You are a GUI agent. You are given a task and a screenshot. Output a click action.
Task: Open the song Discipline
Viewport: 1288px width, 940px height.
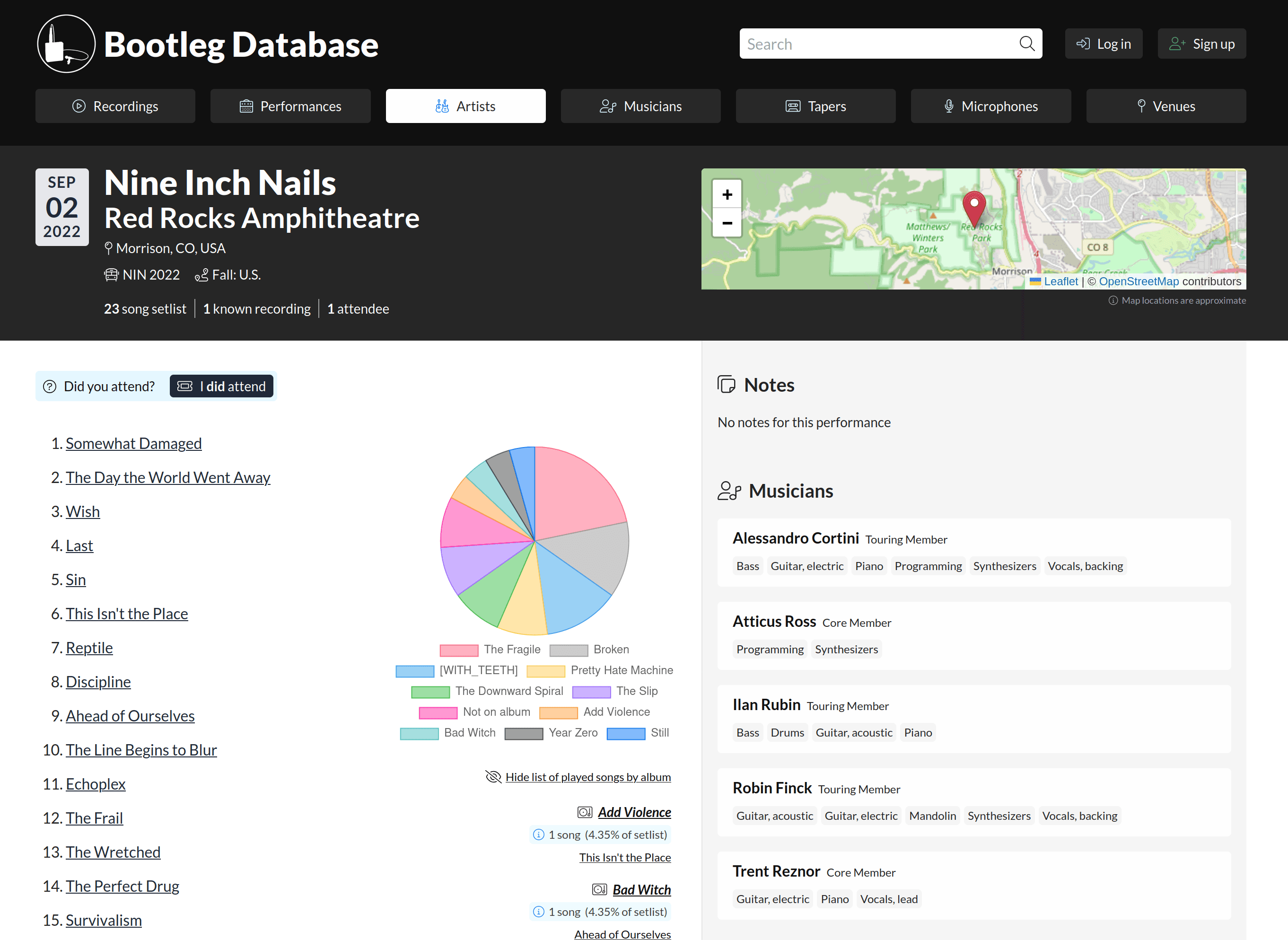coord(98,682)
